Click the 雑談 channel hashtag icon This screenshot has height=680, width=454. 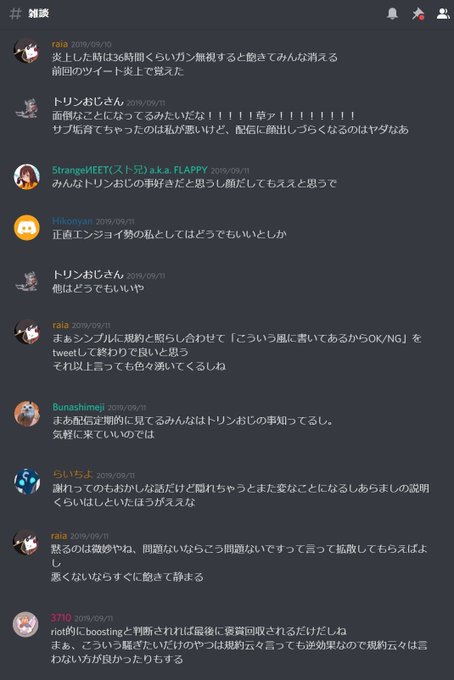click(x=15, y=13)
